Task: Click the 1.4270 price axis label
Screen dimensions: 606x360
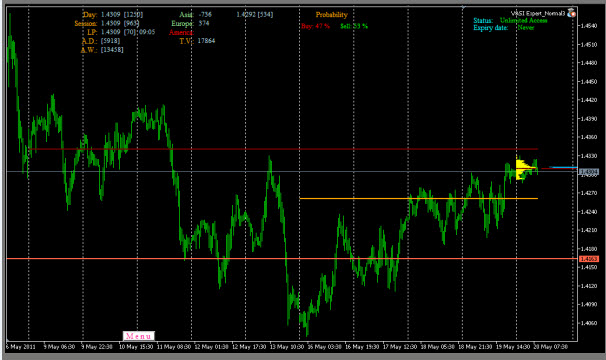Action: pyautogui.click(x=589, y=193)
